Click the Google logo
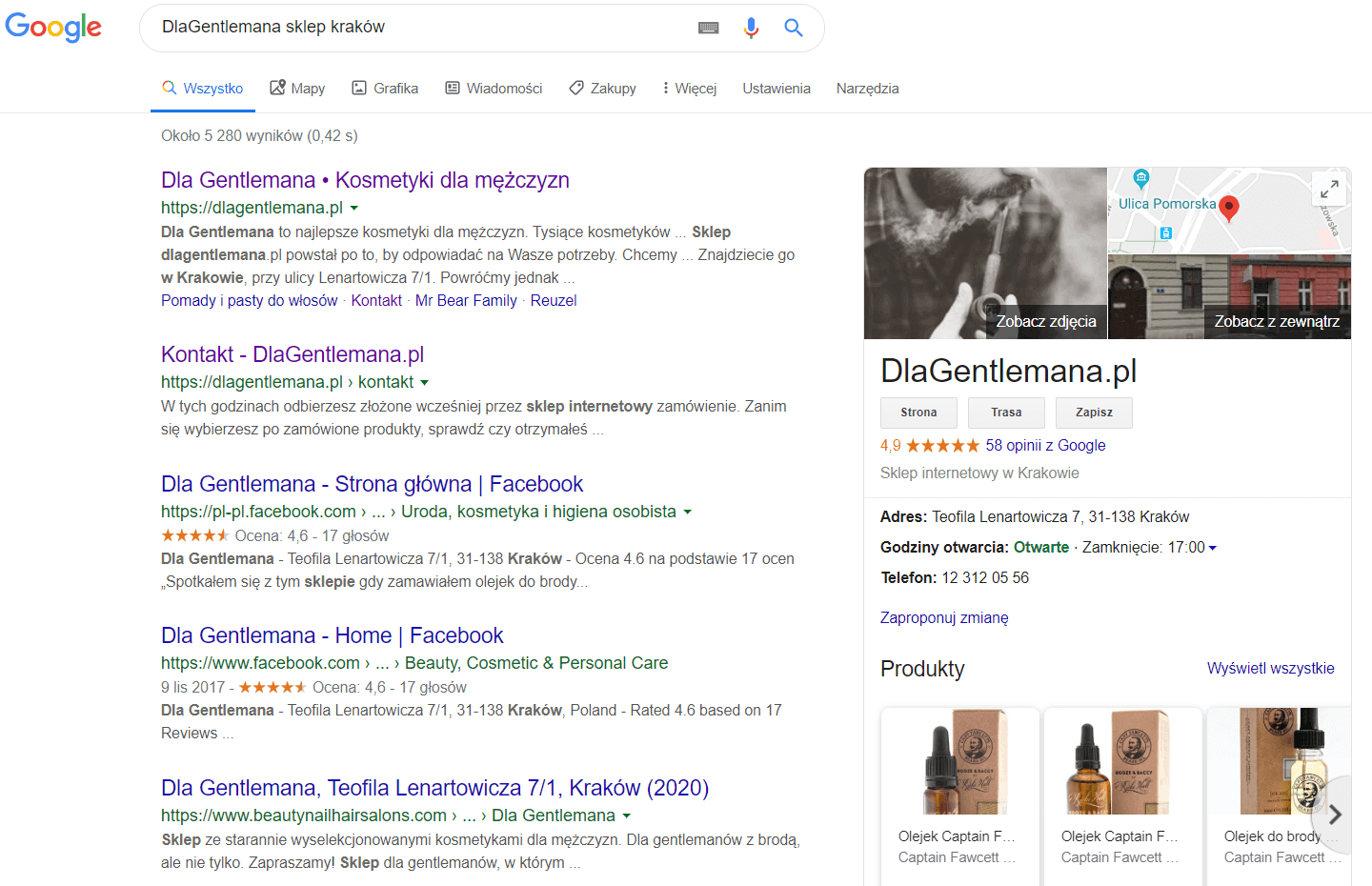This screenshot has width=1372, height=886. pyautogui.click(x=53, y=28)
